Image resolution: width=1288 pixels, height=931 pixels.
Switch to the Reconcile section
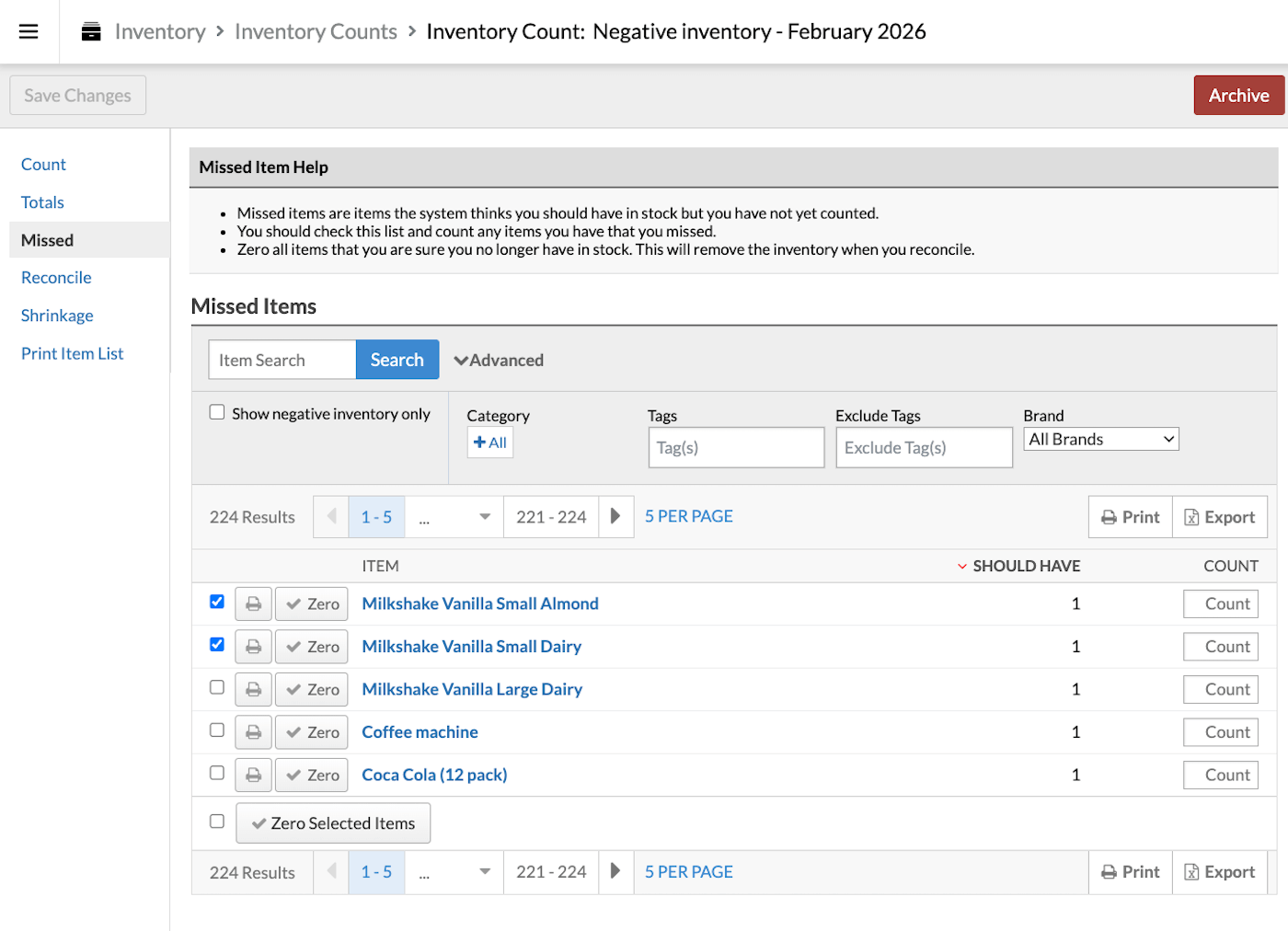pos(55,277)
